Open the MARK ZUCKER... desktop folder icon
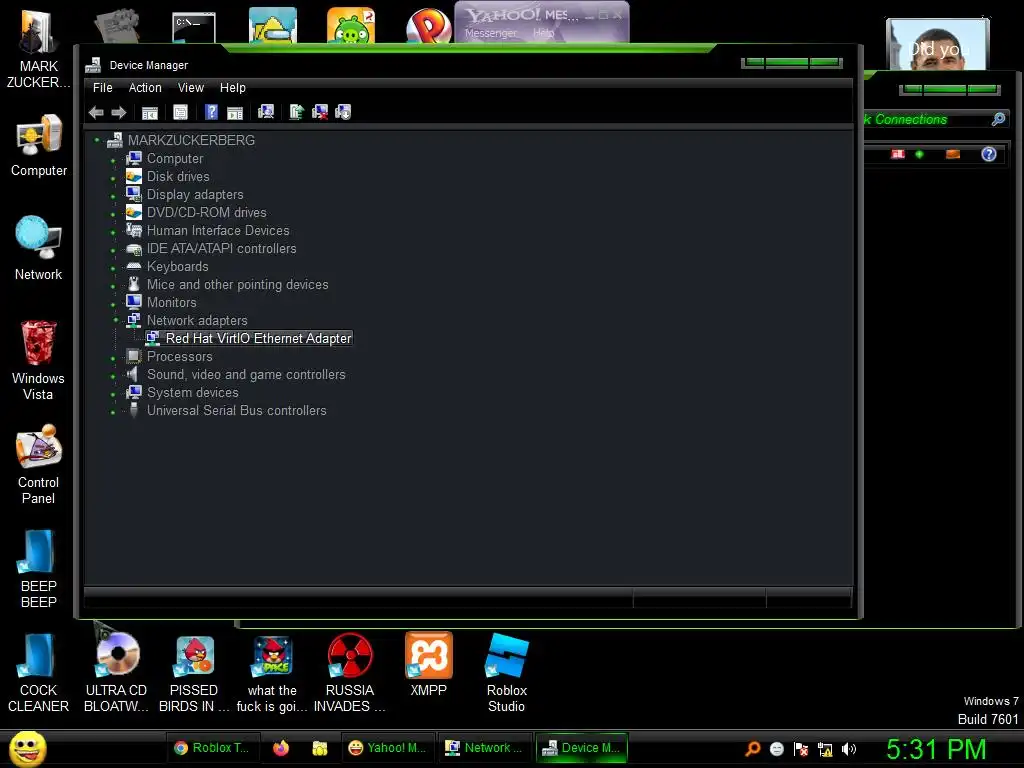Viewport: 1024px width, 768px height. [x=39, y=49]
